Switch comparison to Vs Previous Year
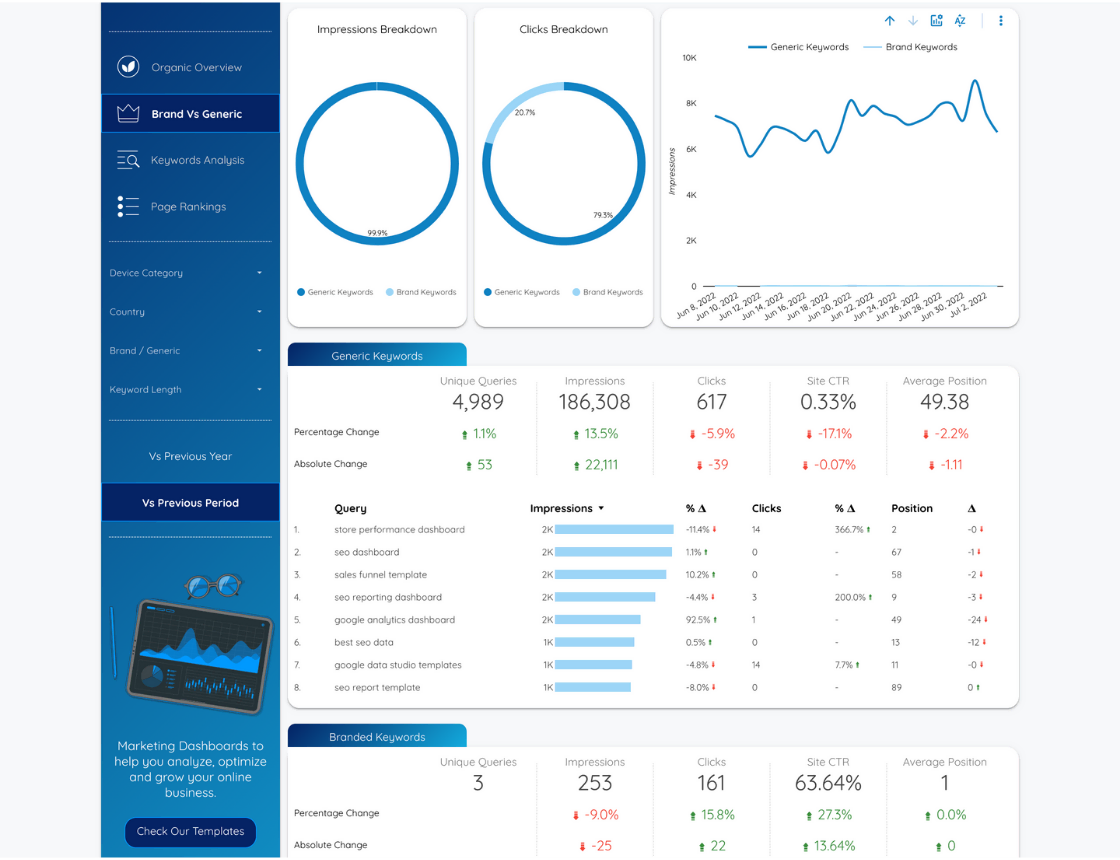This screenshot has width=1120, height=860. point(190,455)
